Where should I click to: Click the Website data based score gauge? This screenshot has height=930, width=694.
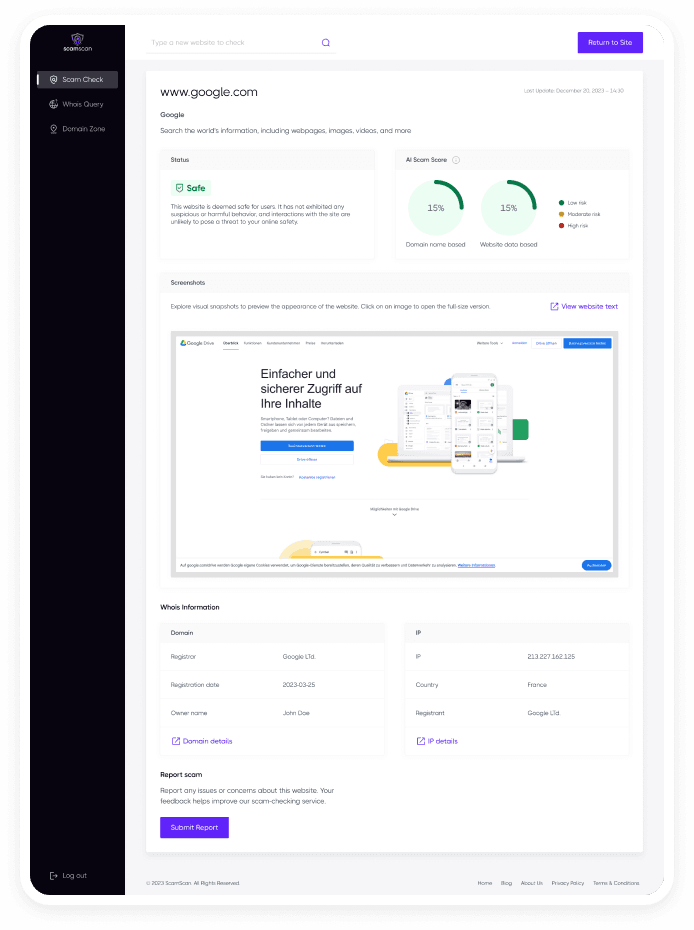point(508,208)
